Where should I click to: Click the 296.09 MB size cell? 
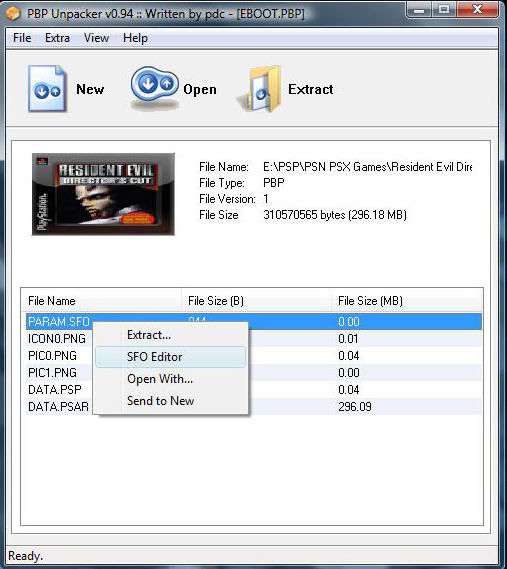355,407
